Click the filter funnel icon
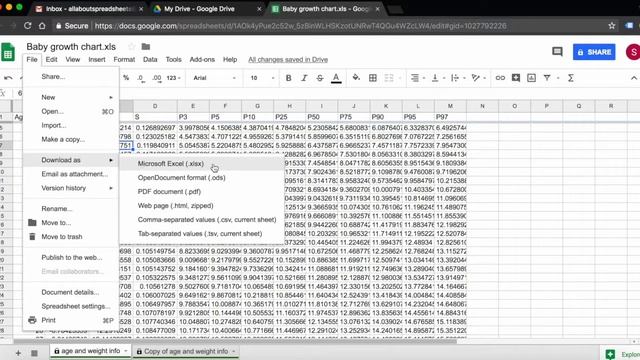This screenshot has width=640, height=360. click(547, 78)
